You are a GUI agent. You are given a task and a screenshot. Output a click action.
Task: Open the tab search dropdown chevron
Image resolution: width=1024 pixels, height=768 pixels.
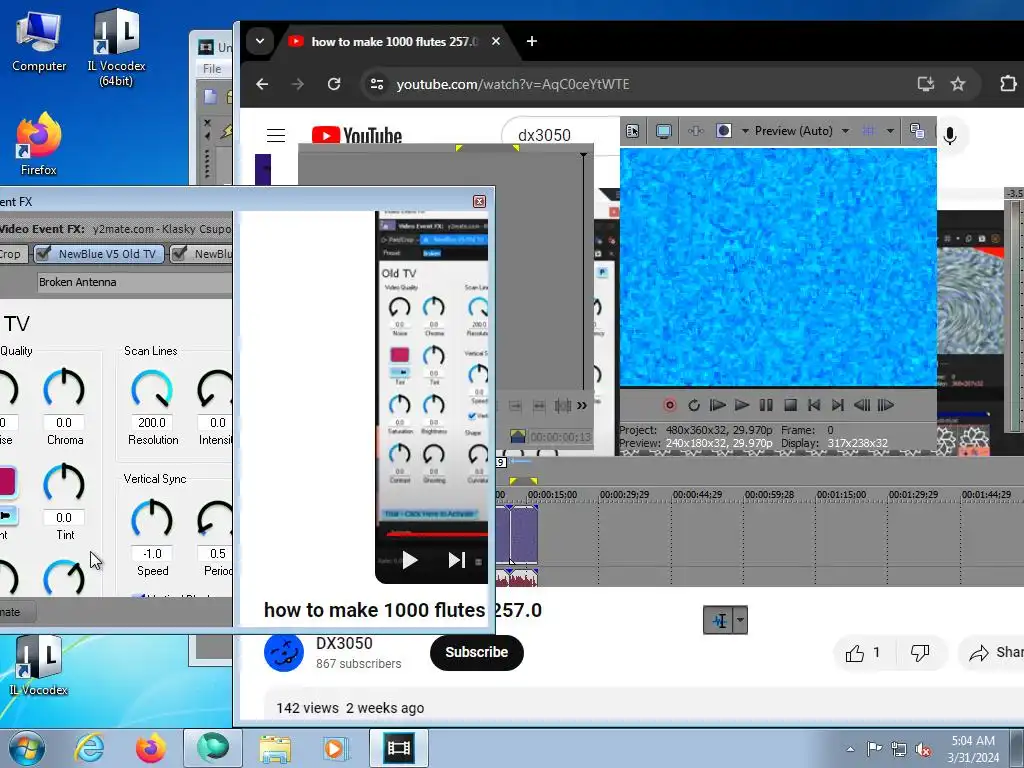pyautogui.click(x=259, y=41)
